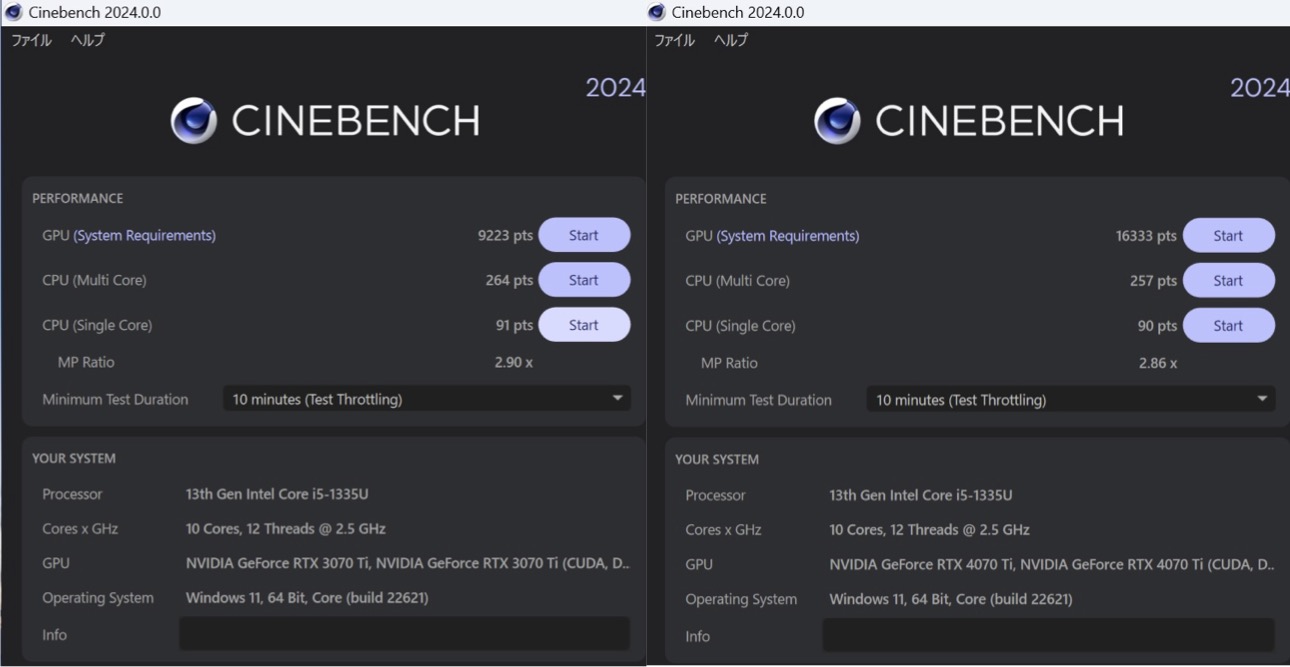Select the 91 pts single core score
Viewport: 1290px width, 667px height.
(x=513, y=325)
